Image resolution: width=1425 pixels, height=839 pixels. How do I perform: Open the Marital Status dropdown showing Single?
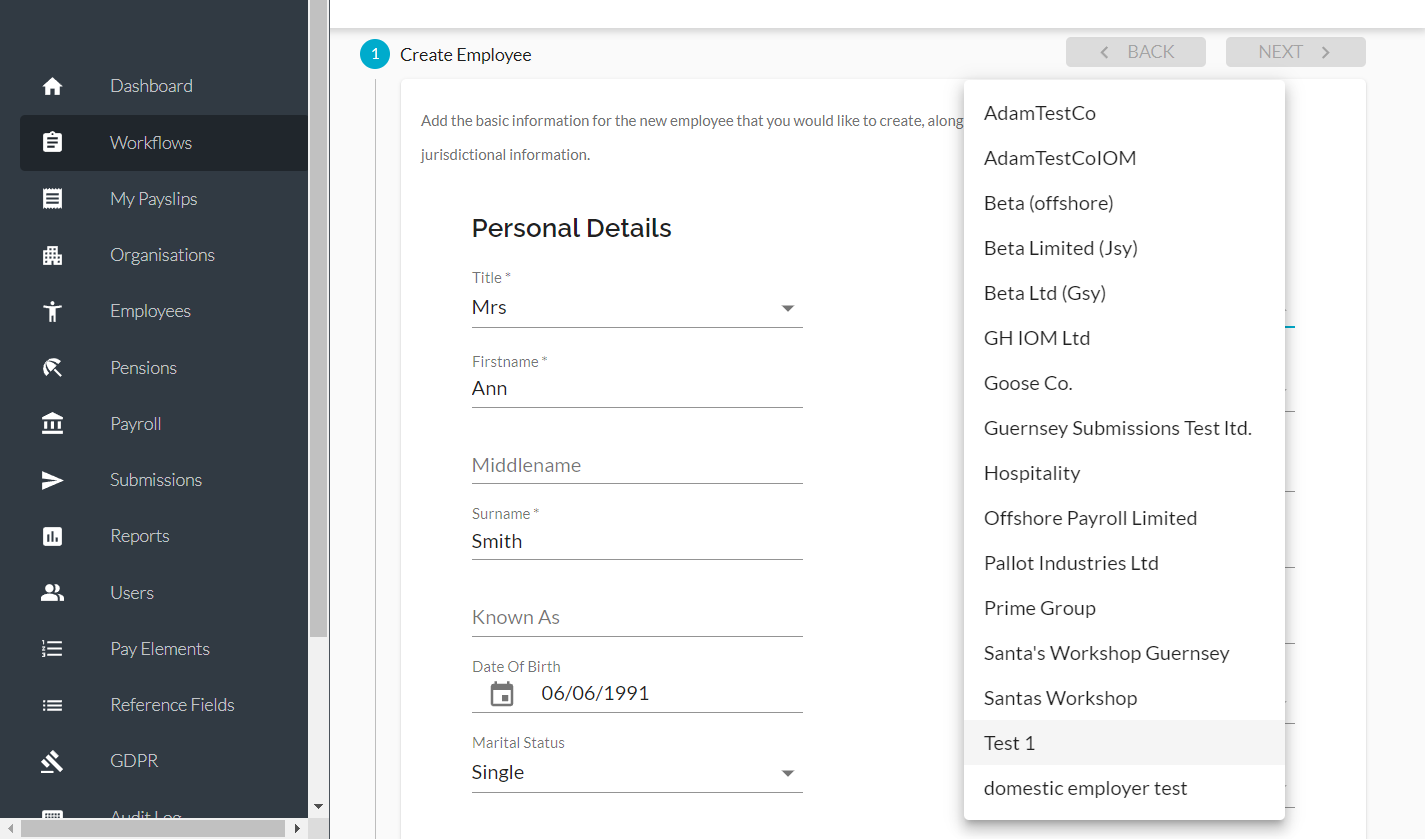(637, 773)
